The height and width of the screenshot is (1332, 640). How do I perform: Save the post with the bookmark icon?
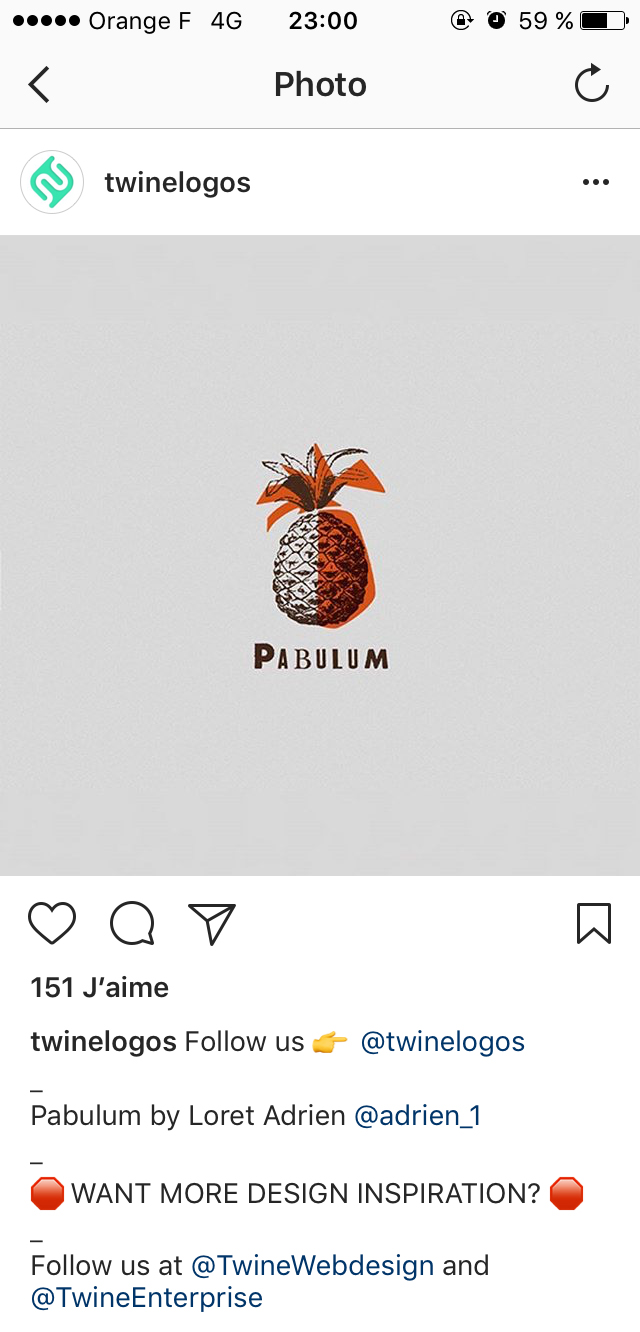click(594, 924)
